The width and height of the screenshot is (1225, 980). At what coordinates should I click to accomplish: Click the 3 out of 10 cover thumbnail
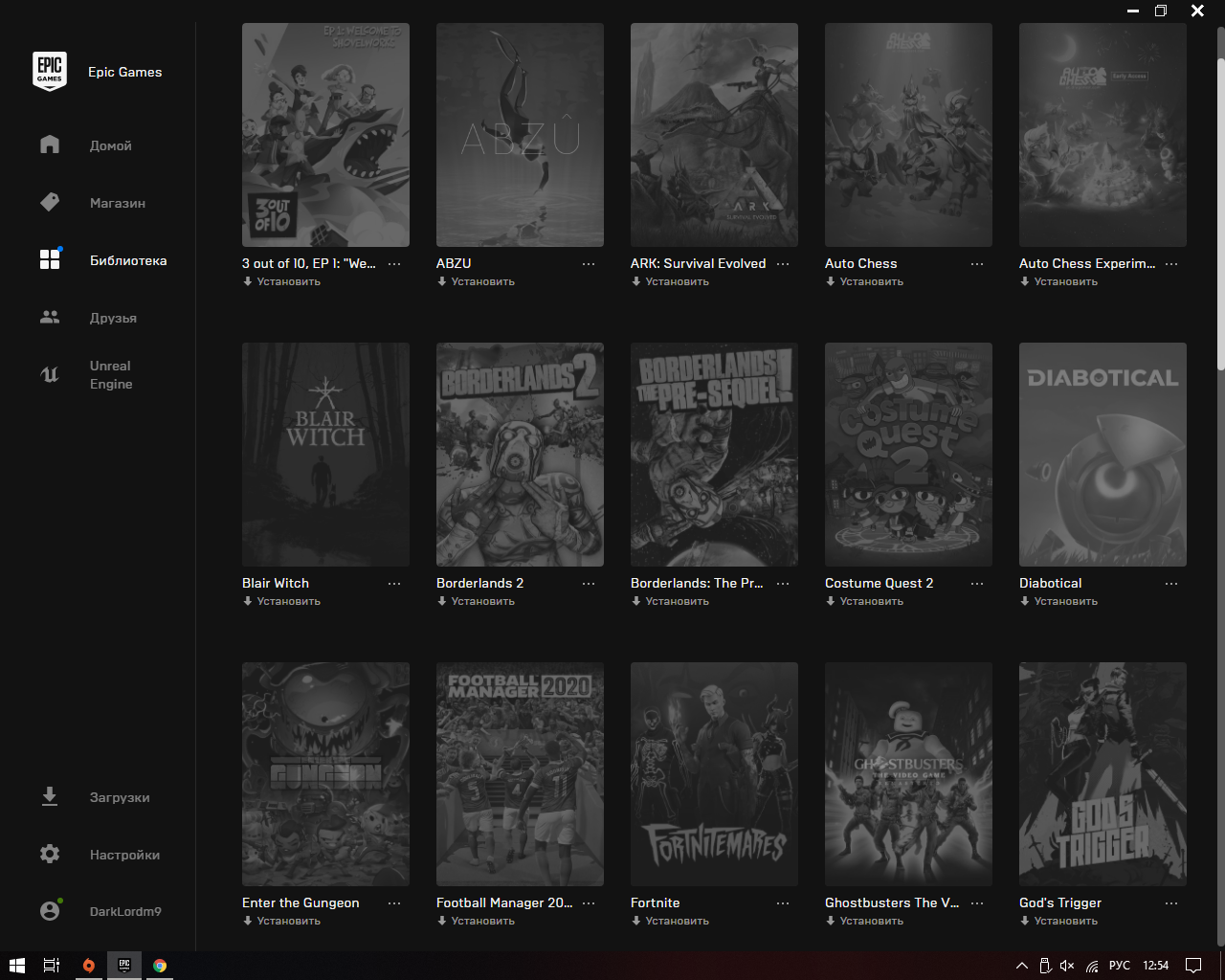point(325,135)
